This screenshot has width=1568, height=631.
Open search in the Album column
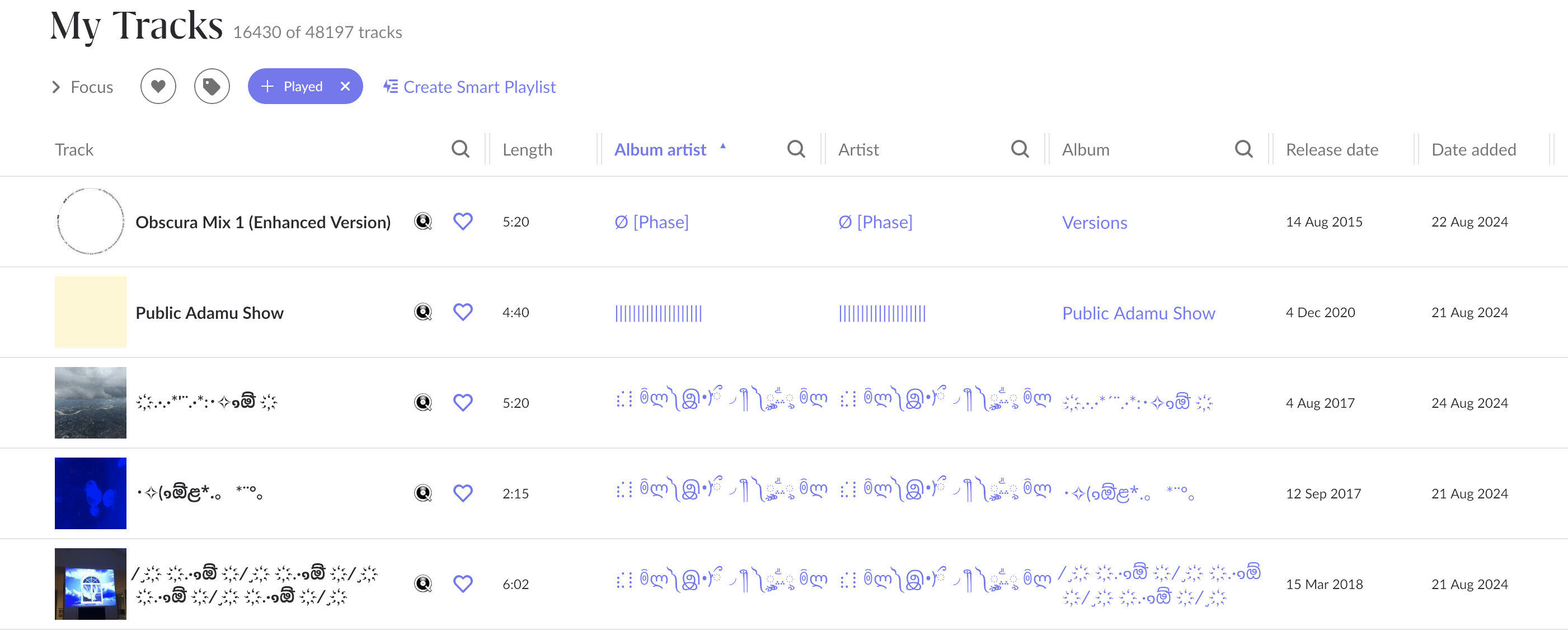tap(1243, 149)
